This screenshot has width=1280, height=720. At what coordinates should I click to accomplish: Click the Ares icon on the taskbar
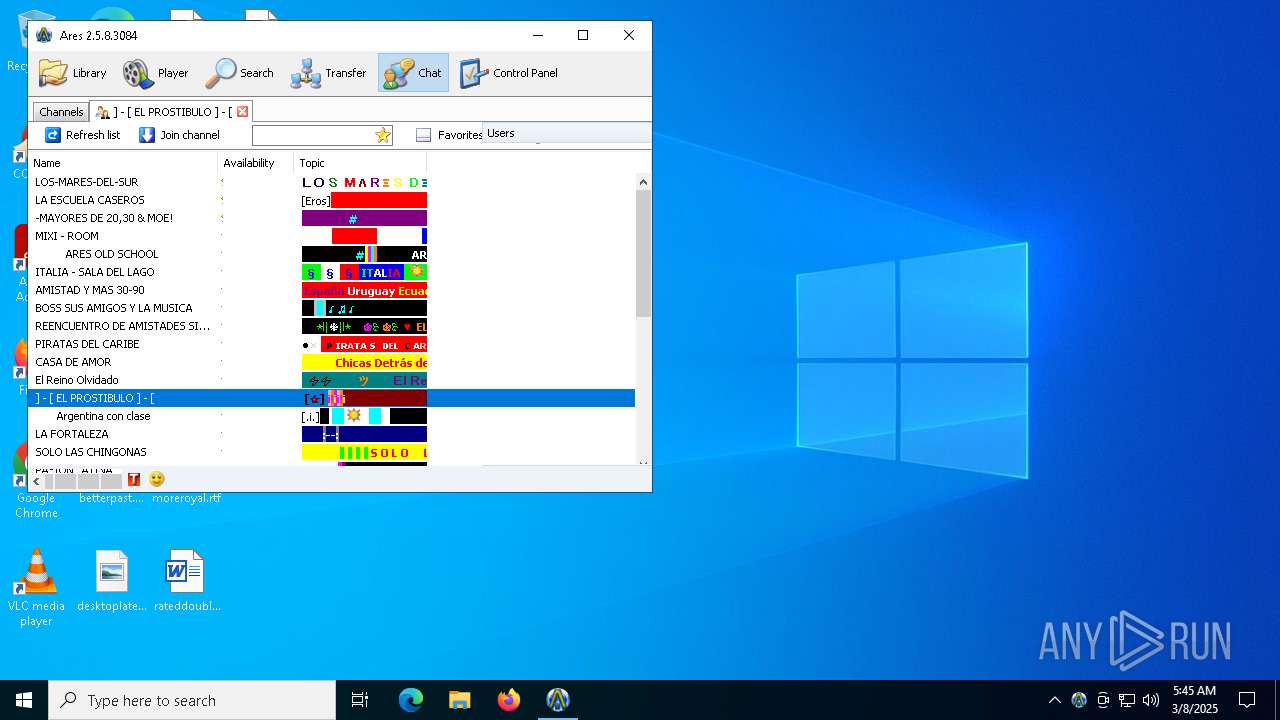[558, 700]
